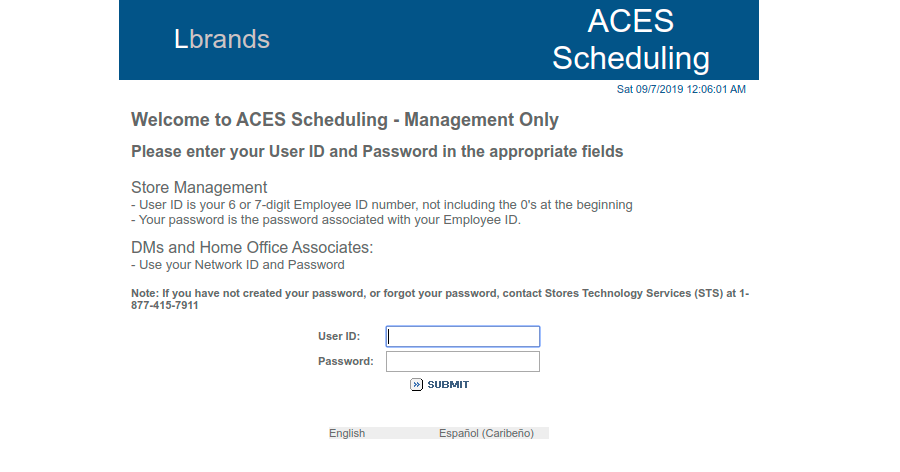Click the Welcome to ACES Scheduling heading

(344, 120)
